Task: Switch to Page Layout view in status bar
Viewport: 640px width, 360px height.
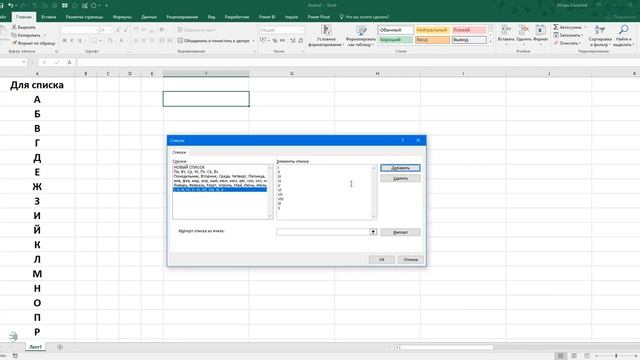Action: click(574, 356)
